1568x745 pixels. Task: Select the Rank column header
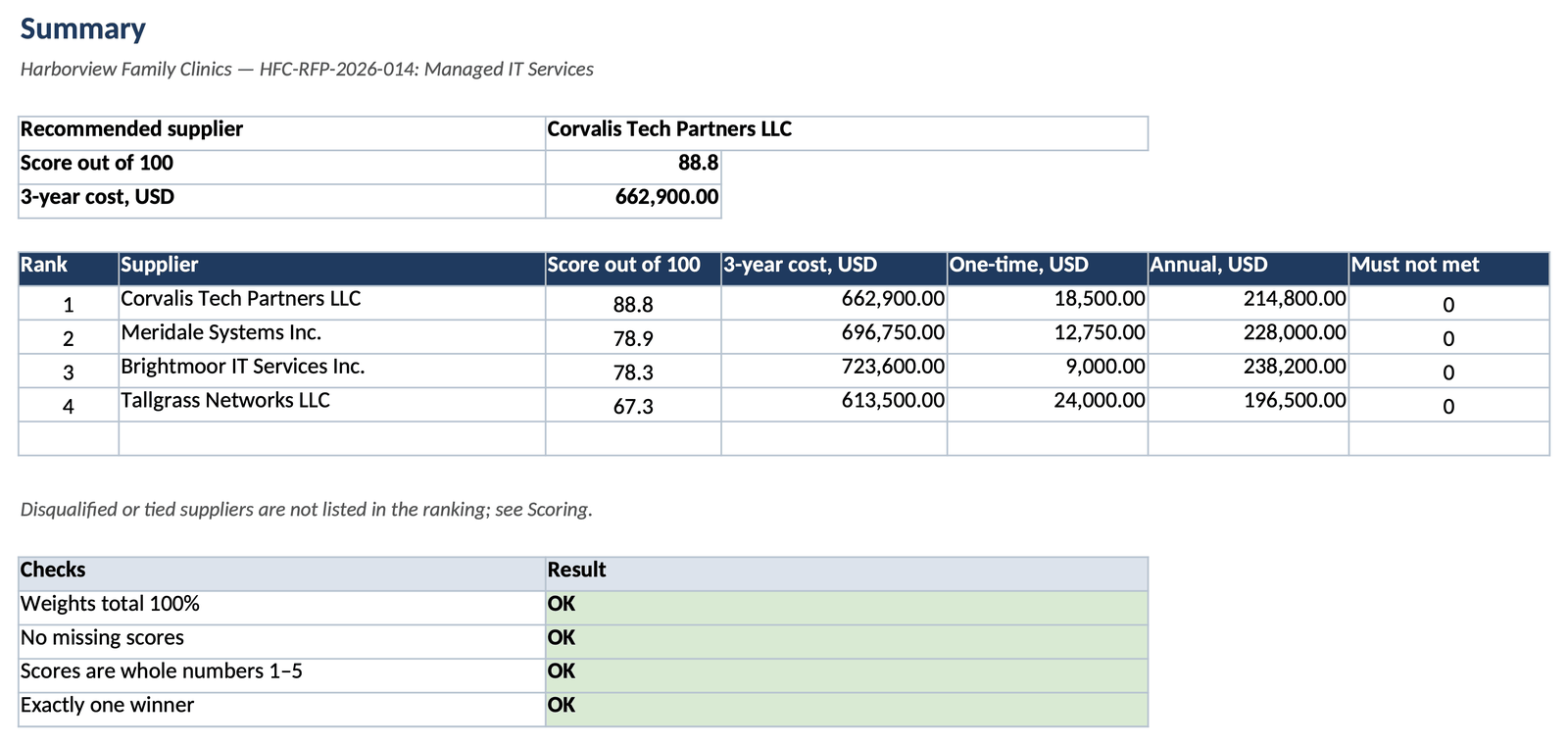[69, 269]
